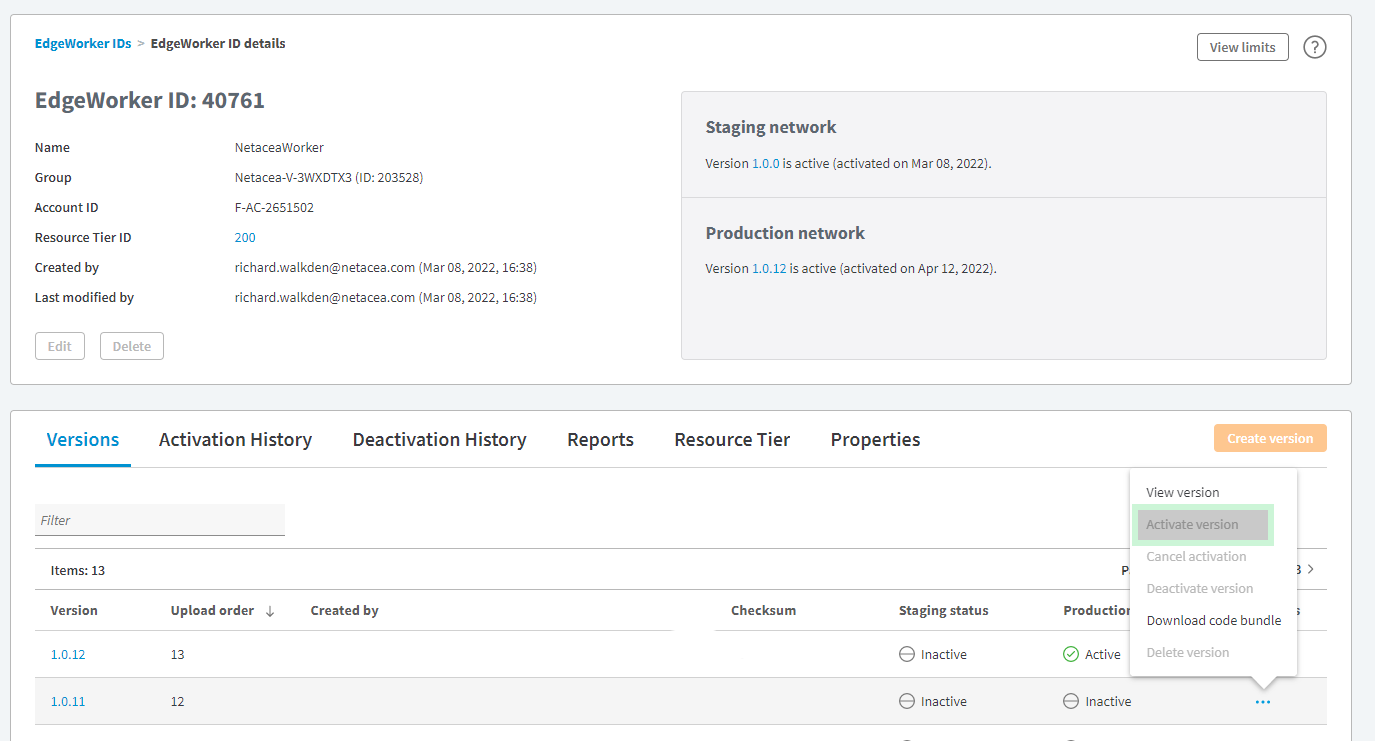
Task: Click the Inactive staging icon for version 1.0.12
Action: [907, 654]
